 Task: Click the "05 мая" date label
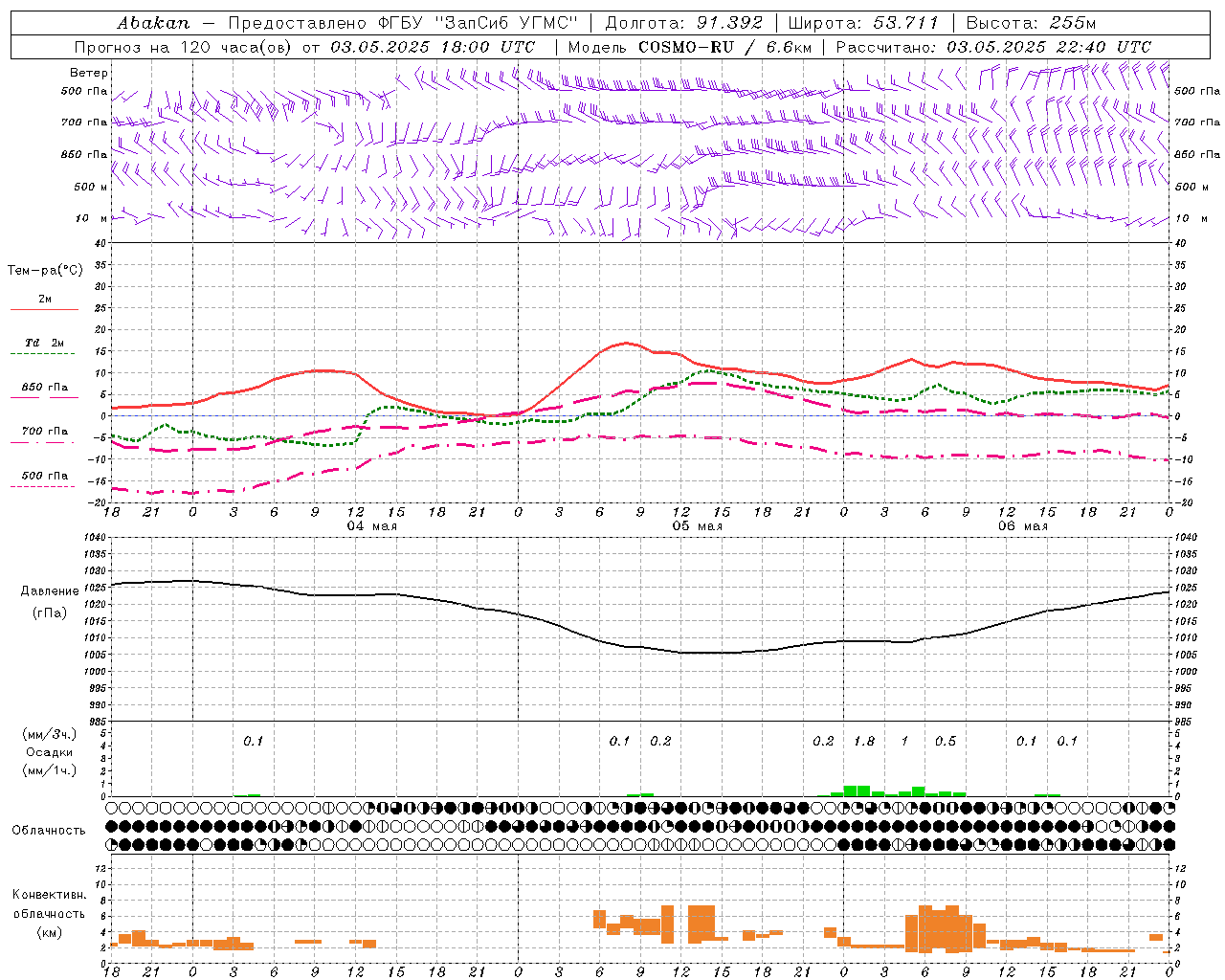(x=698, y=526)
